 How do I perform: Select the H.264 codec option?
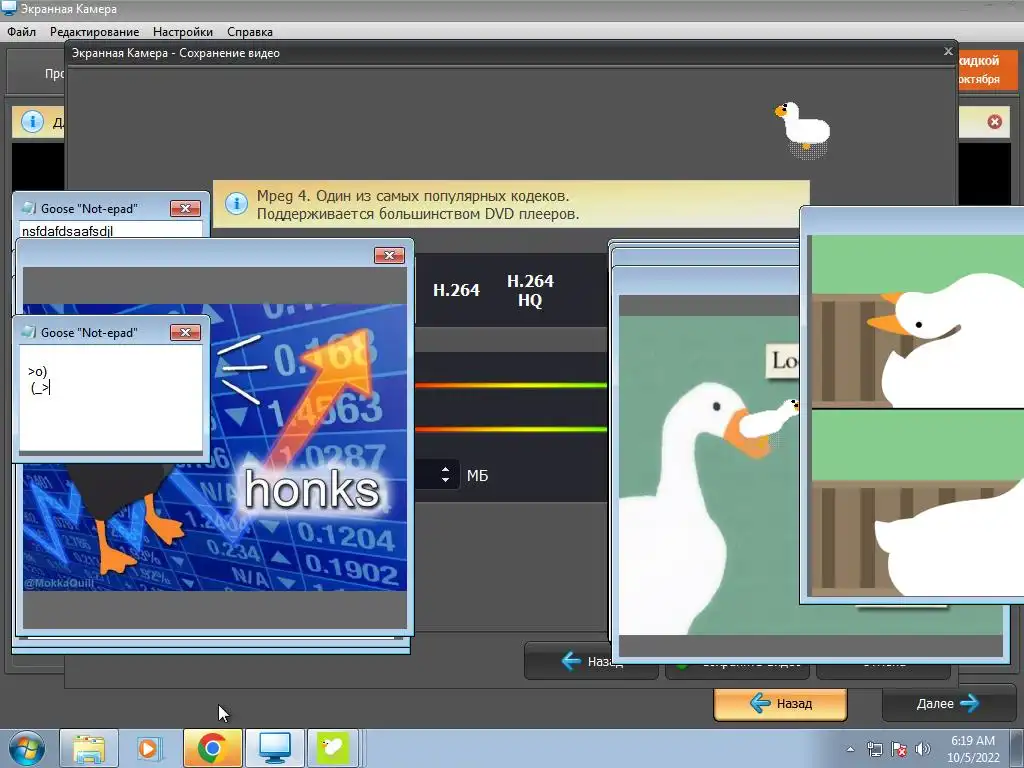click(456, 290)
